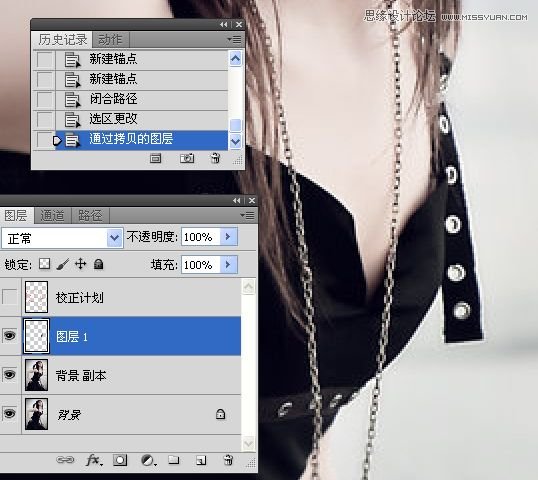
Task: Click 背景 副本 layer thumbnail
Action: coord(36,375)
